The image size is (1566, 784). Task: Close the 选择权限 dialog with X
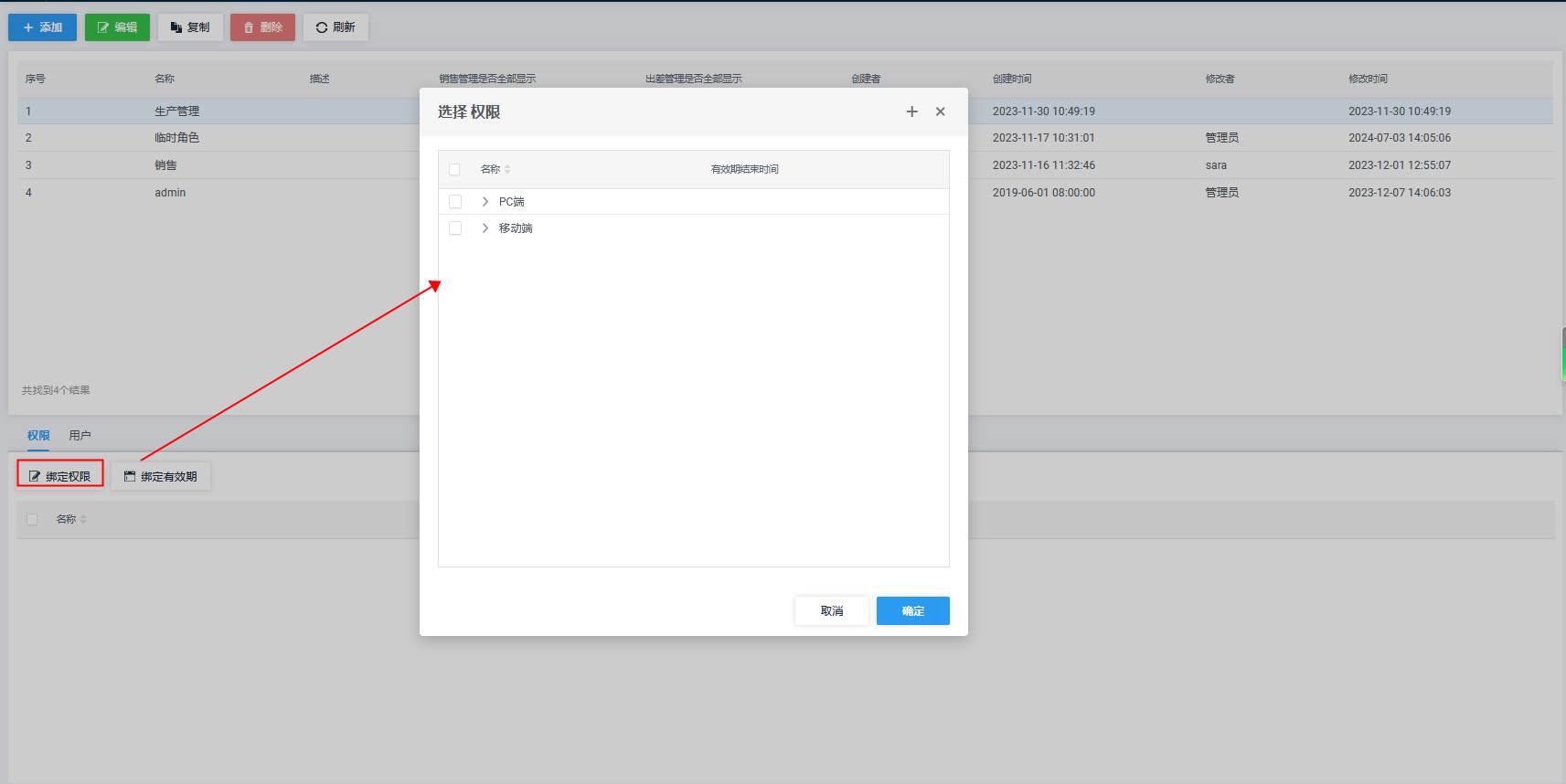pos(940,111)
